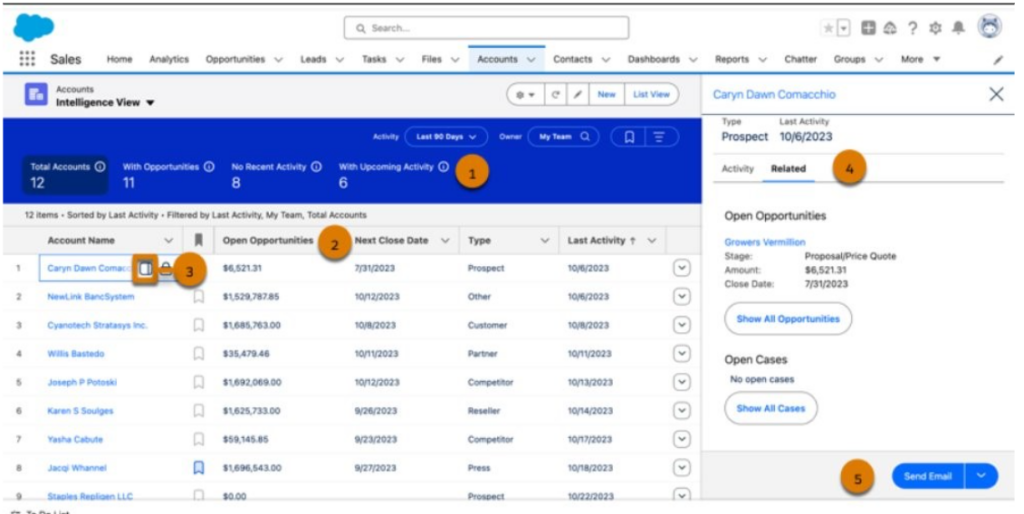Open the Last 90 Days activity dropdown
The height and width of the screenshot is (514, 1024).
coord(445,137)
